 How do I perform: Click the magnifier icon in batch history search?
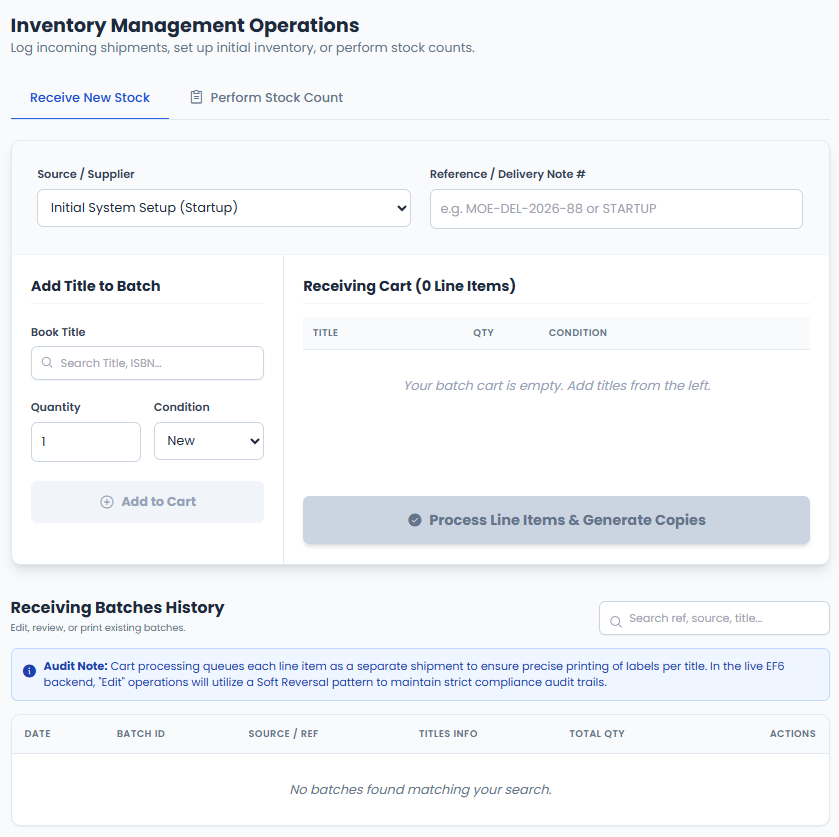point(616,621)
